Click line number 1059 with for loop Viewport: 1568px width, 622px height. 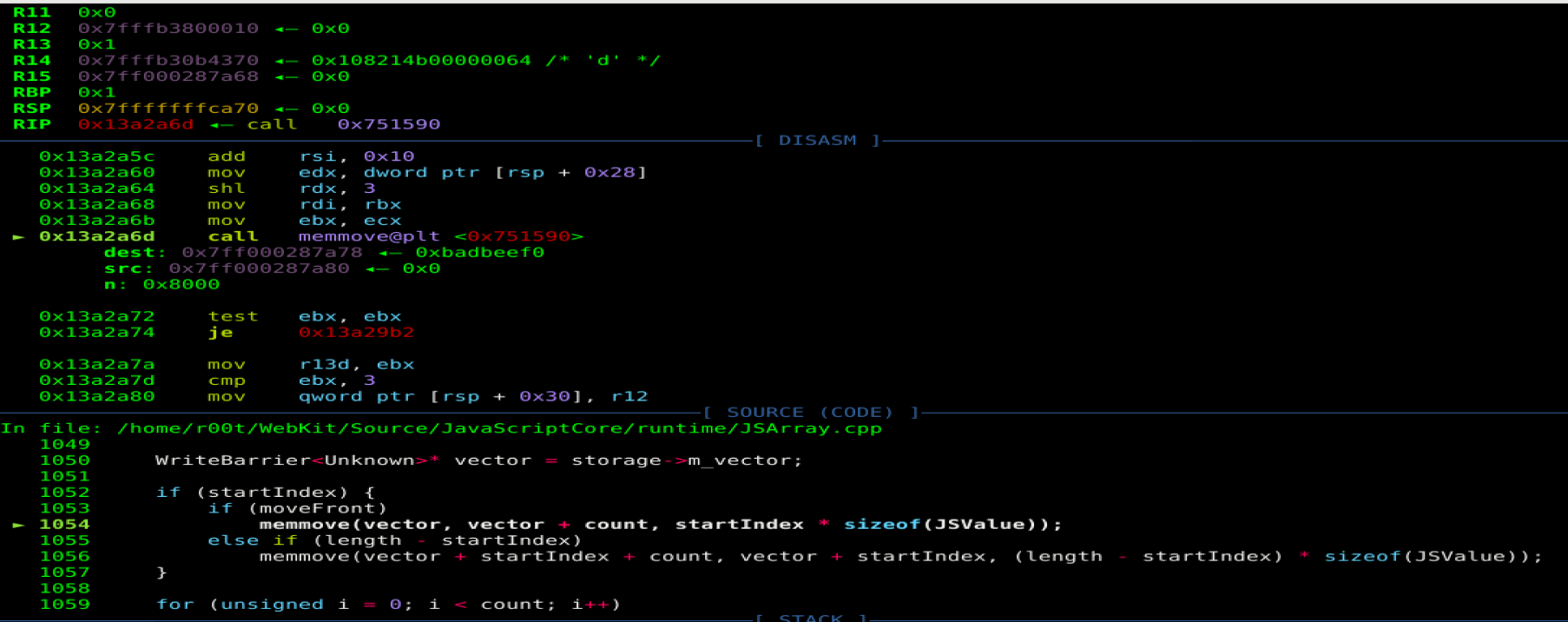click(x=65, y=605)
